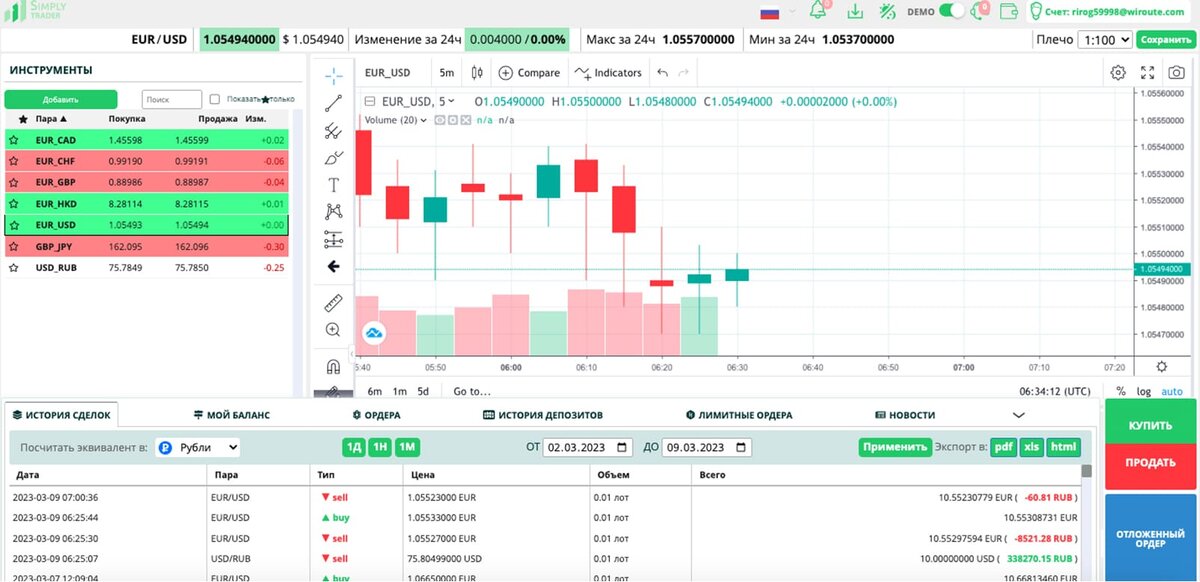Select the pitchfork drawing tool
This screenshot has height=582, width=1200.
(333, 130)
